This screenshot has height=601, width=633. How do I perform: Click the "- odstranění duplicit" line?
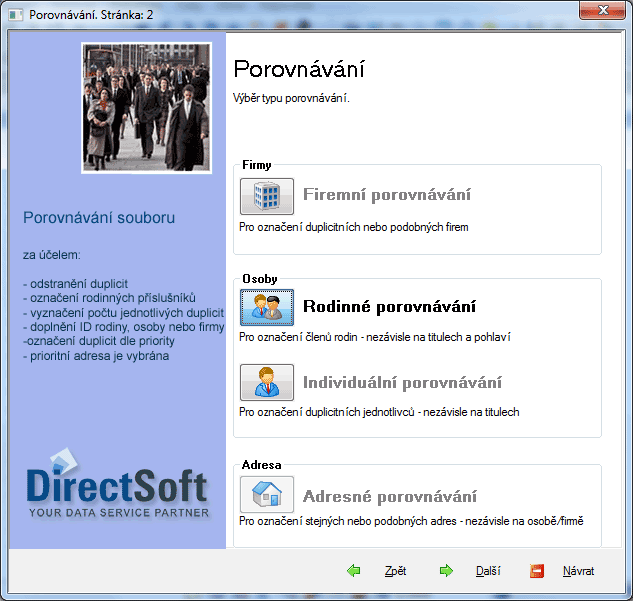click(x=75, y=284)
